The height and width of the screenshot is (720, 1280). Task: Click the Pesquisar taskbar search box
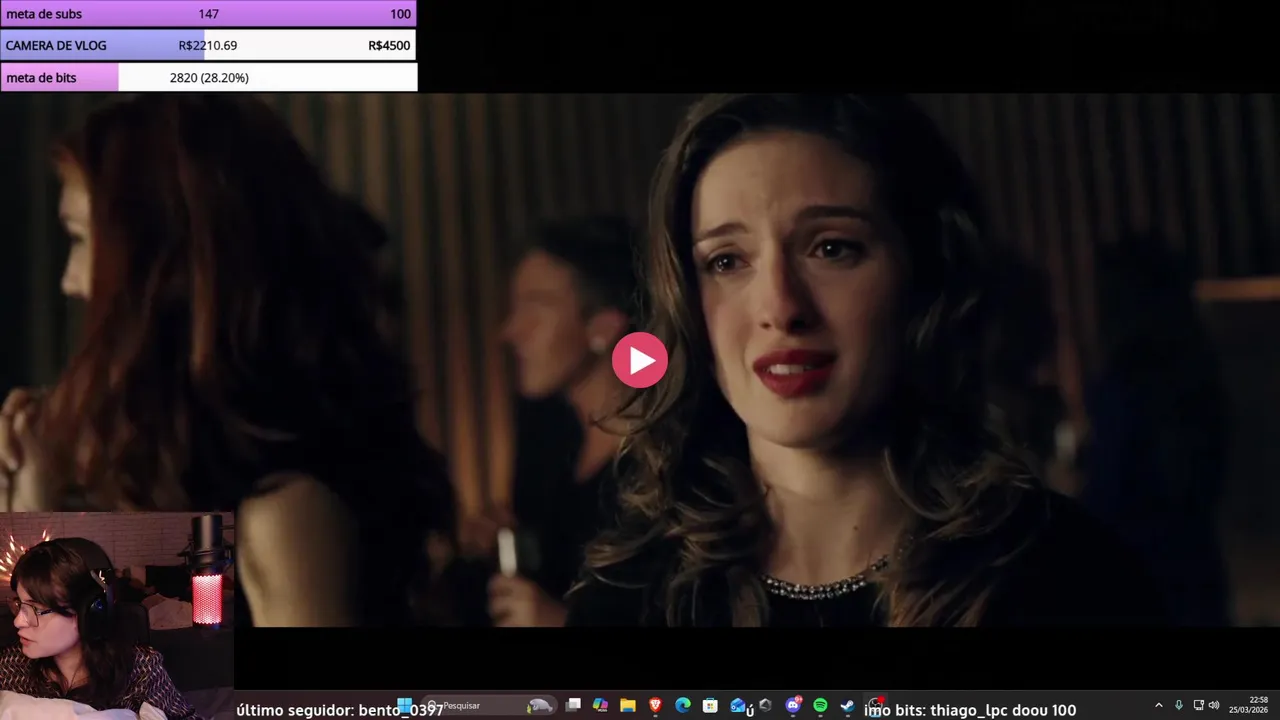click(488, 706)
